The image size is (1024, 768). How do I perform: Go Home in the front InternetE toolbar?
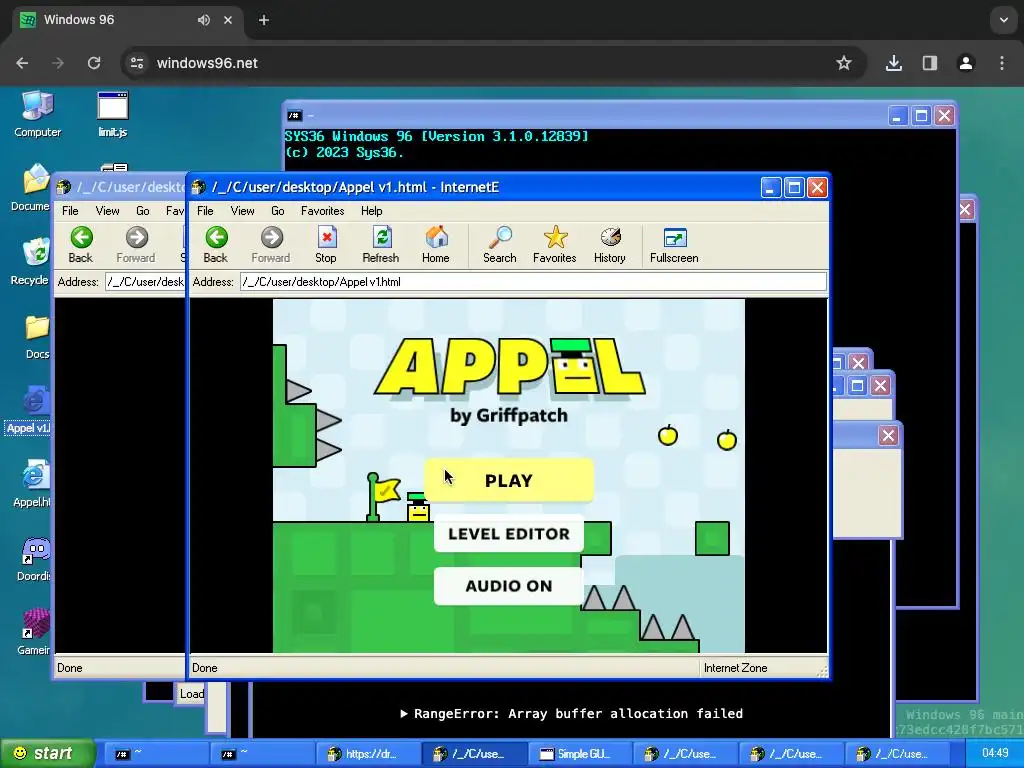(436, 245)
